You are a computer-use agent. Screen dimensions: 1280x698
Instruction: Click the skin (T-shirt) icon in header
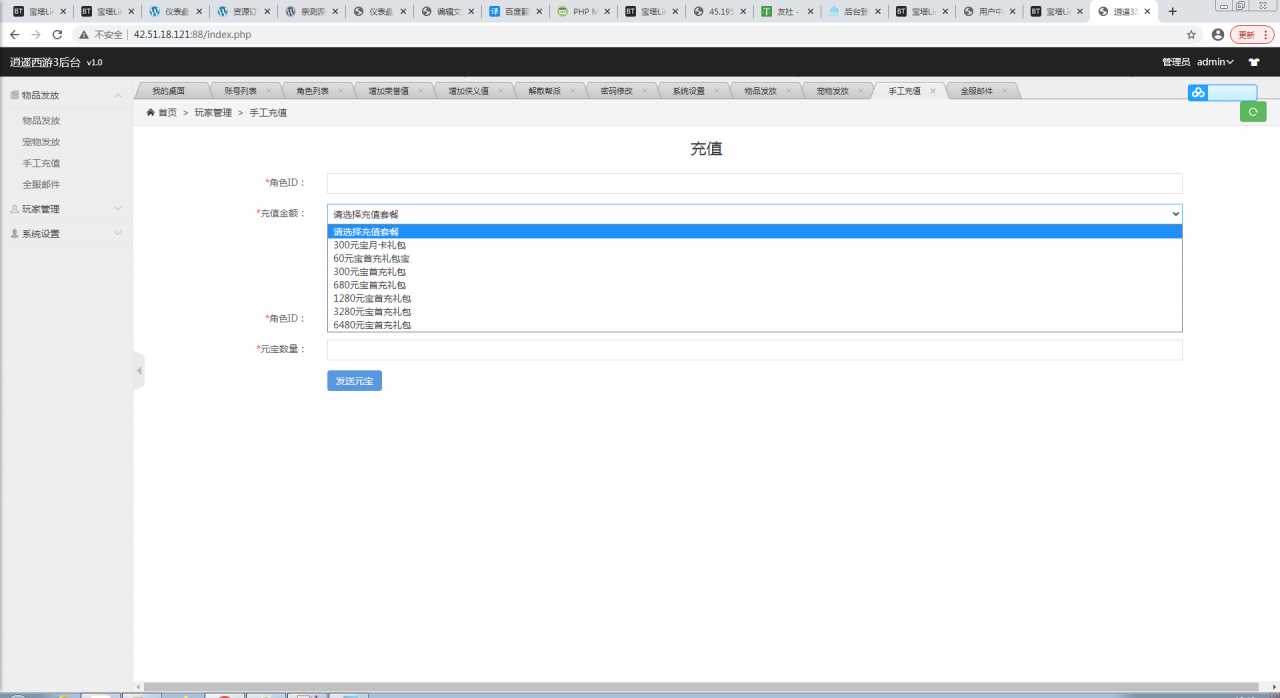pos(1254,62)
